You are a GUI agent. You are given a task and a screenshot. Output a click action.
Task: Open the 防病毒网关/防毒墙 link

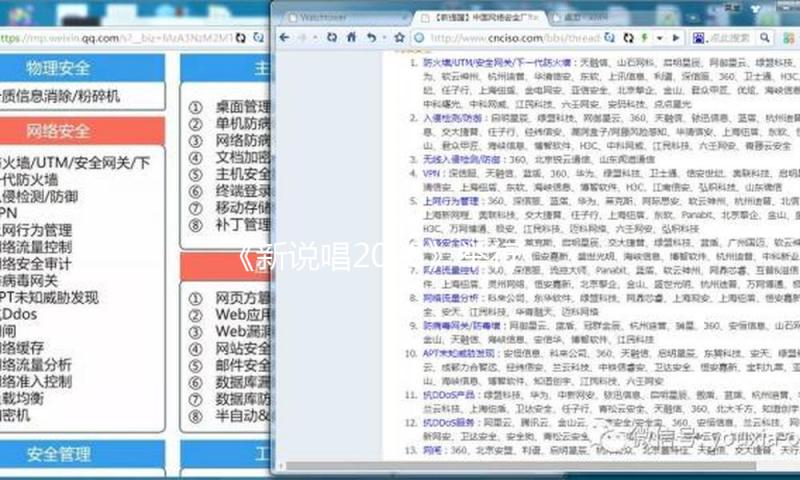pyautogui.click(x=461, y=325)
